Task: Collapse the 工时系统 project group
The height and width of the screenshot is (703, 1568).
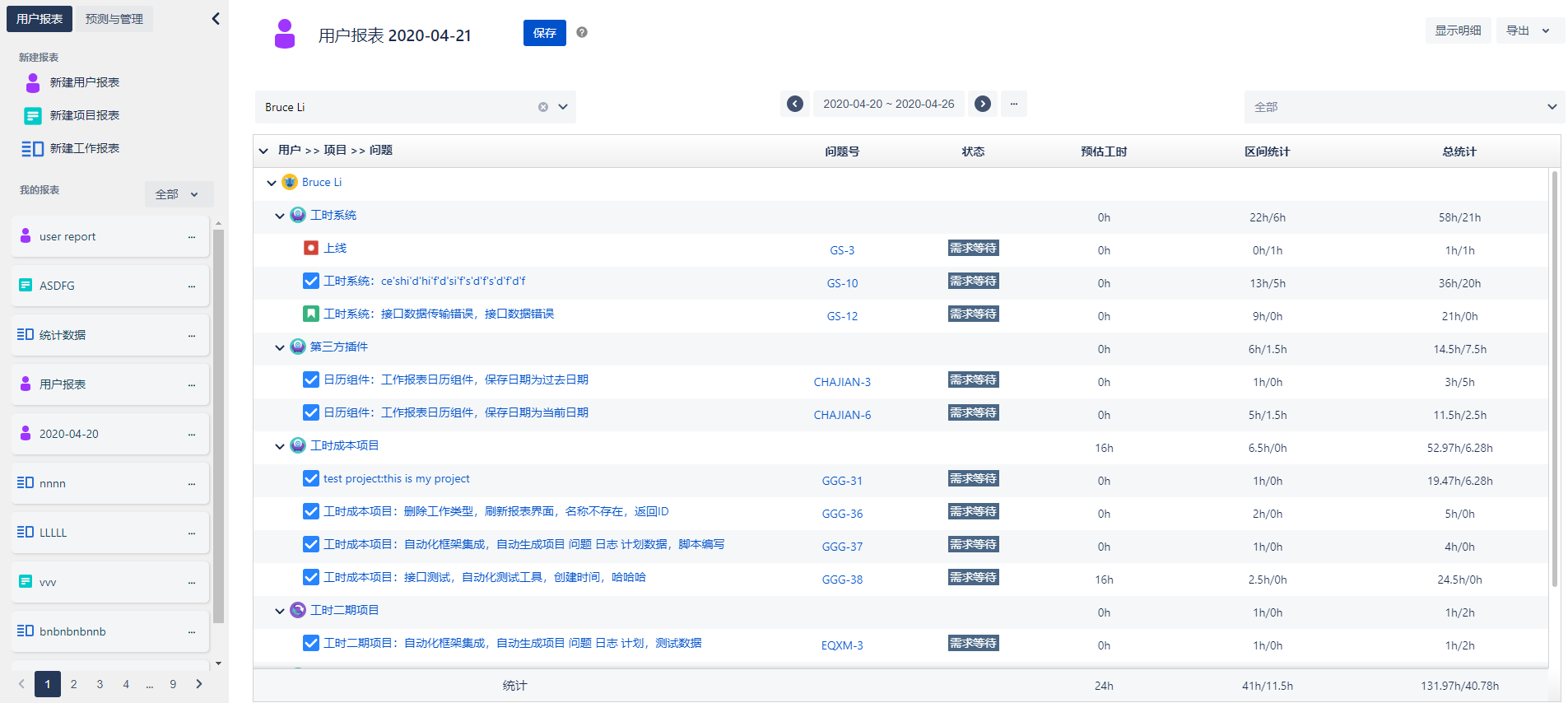Action: tap(280, 216)
